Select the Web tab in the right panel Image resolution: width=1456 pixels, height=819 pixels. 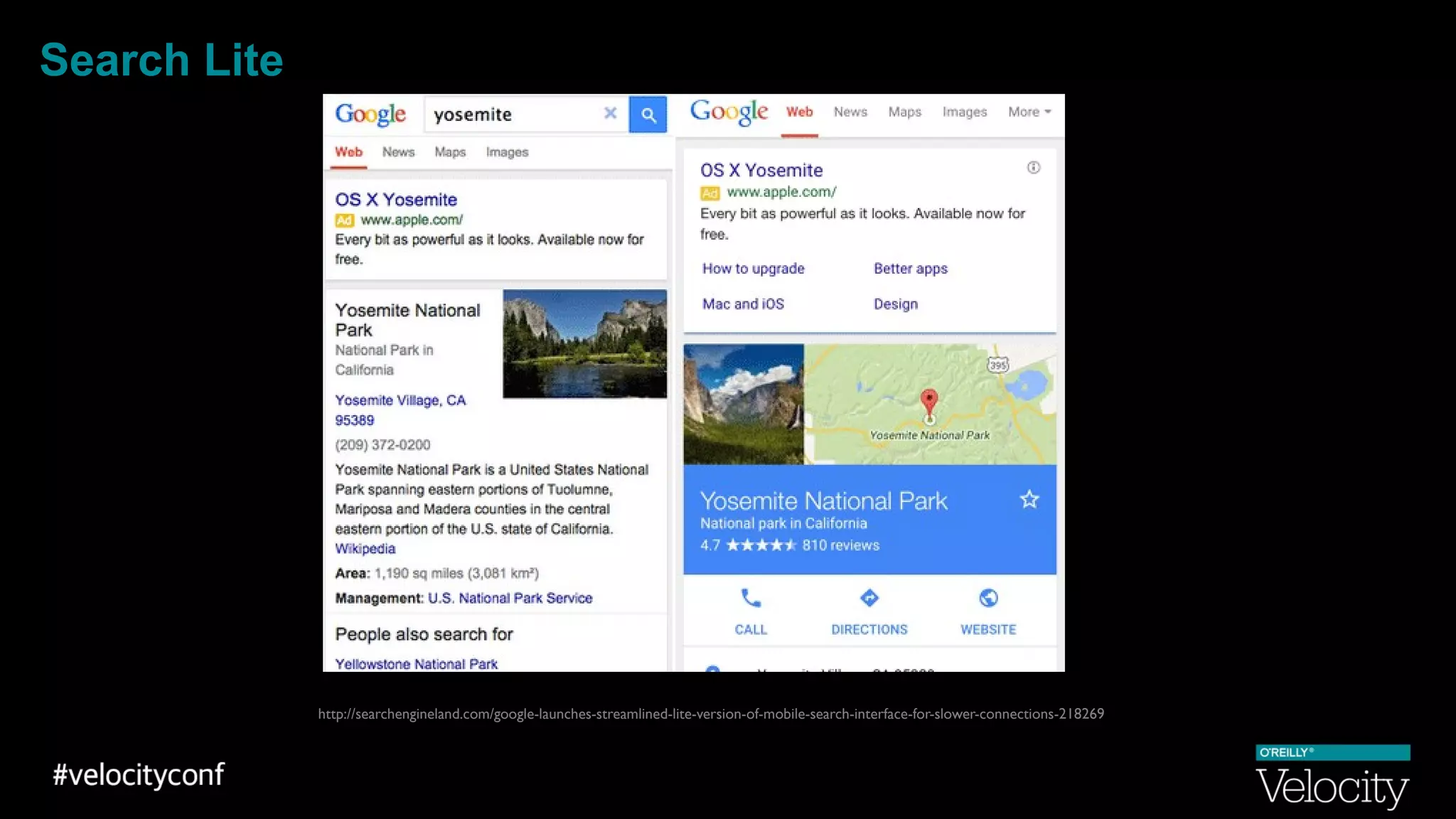(799, 112)
